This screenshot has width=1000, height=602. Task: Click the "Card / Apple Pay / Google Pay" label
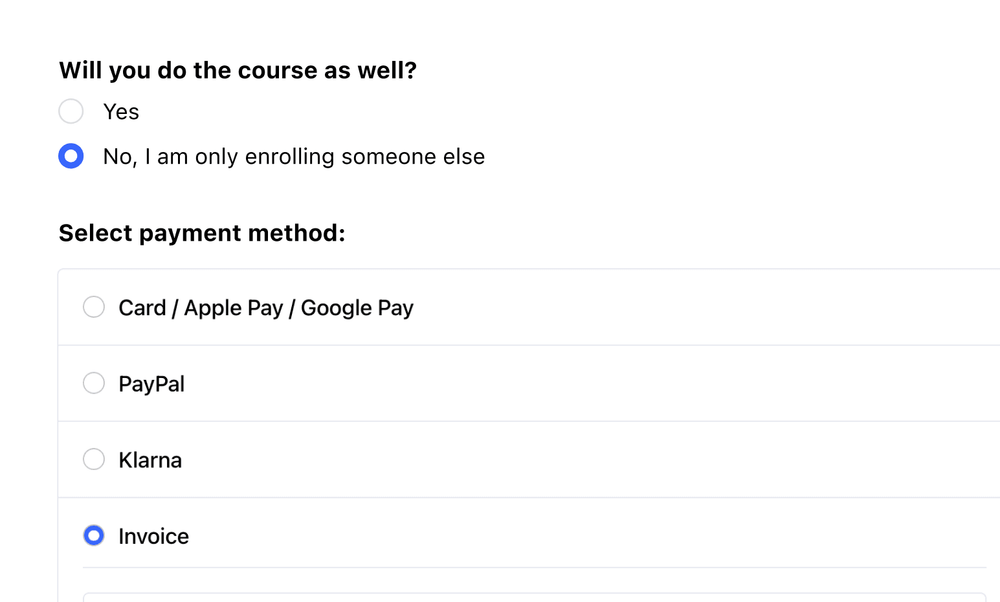(x=265, y=308)
